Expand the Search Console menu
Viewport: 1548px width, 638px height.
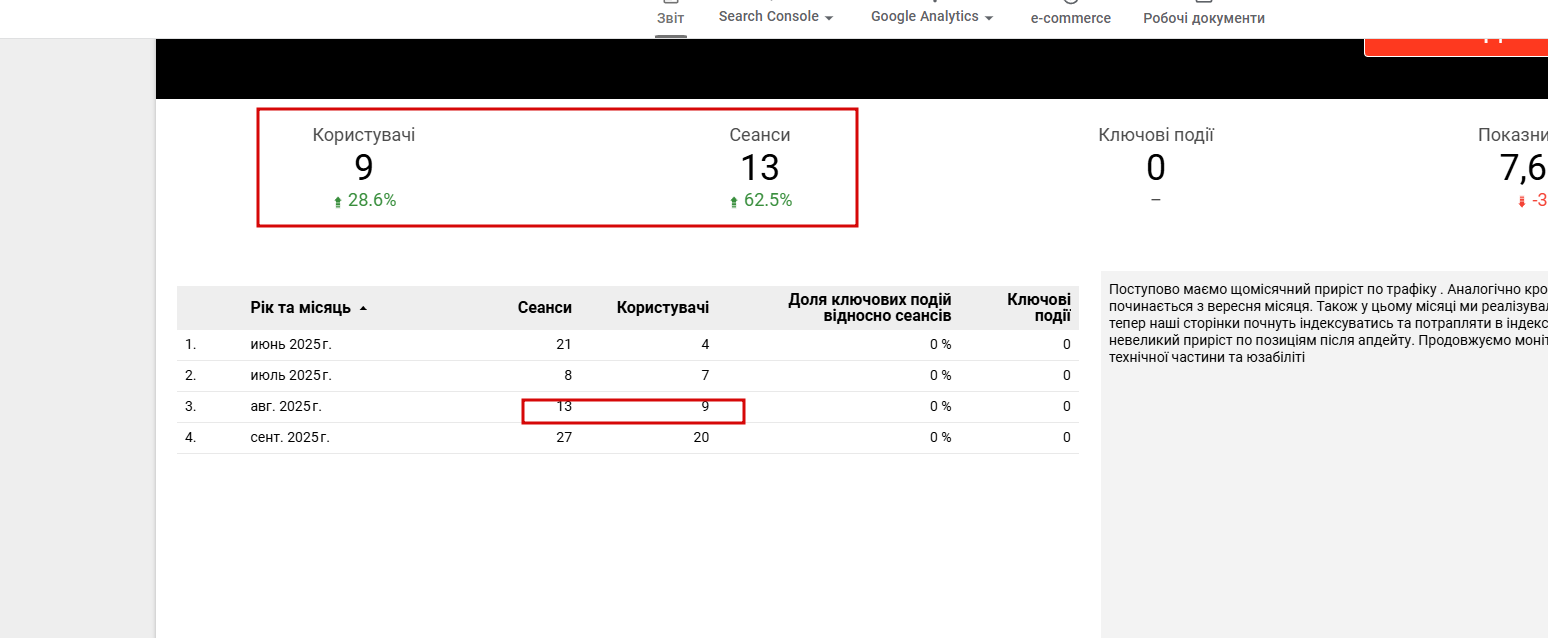776,17
